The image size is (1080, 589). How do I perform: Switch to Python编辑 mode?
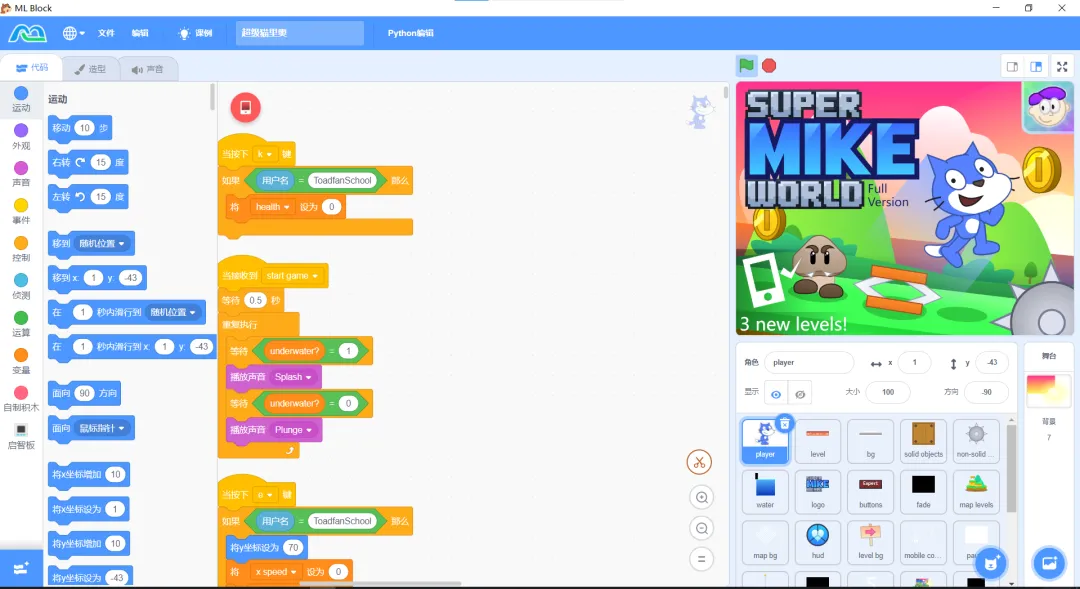[411, 32]
